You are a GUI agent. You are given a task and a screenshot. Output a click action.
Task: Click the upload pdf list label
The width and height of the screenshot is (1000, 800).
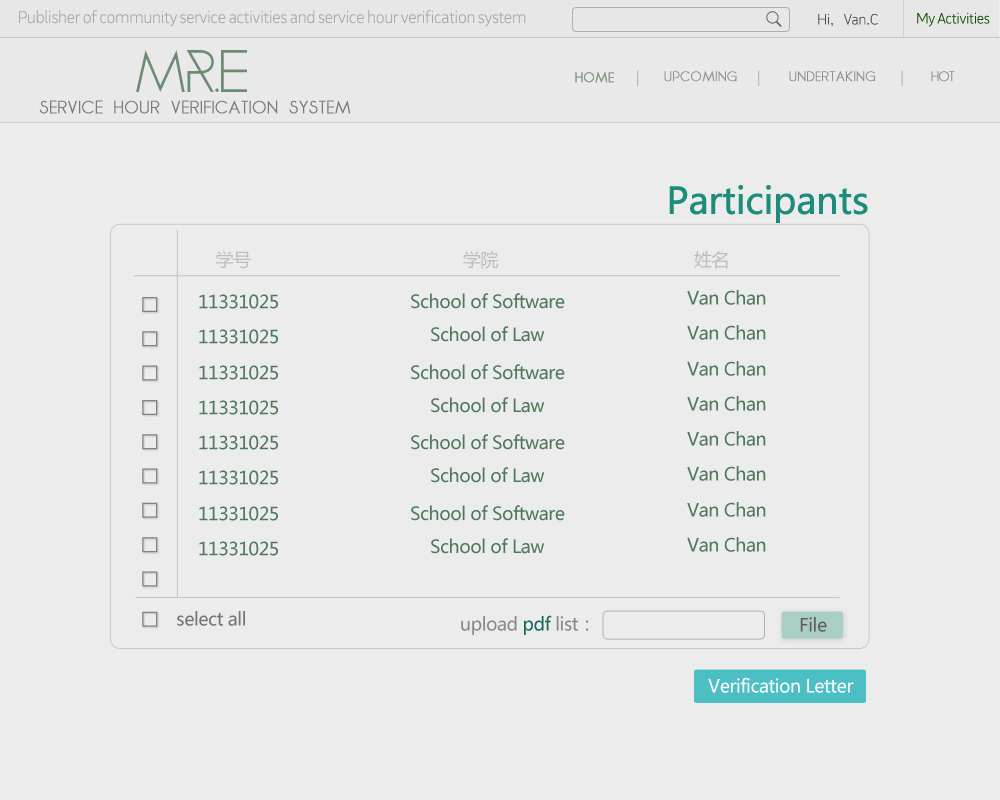click(524, 624)
